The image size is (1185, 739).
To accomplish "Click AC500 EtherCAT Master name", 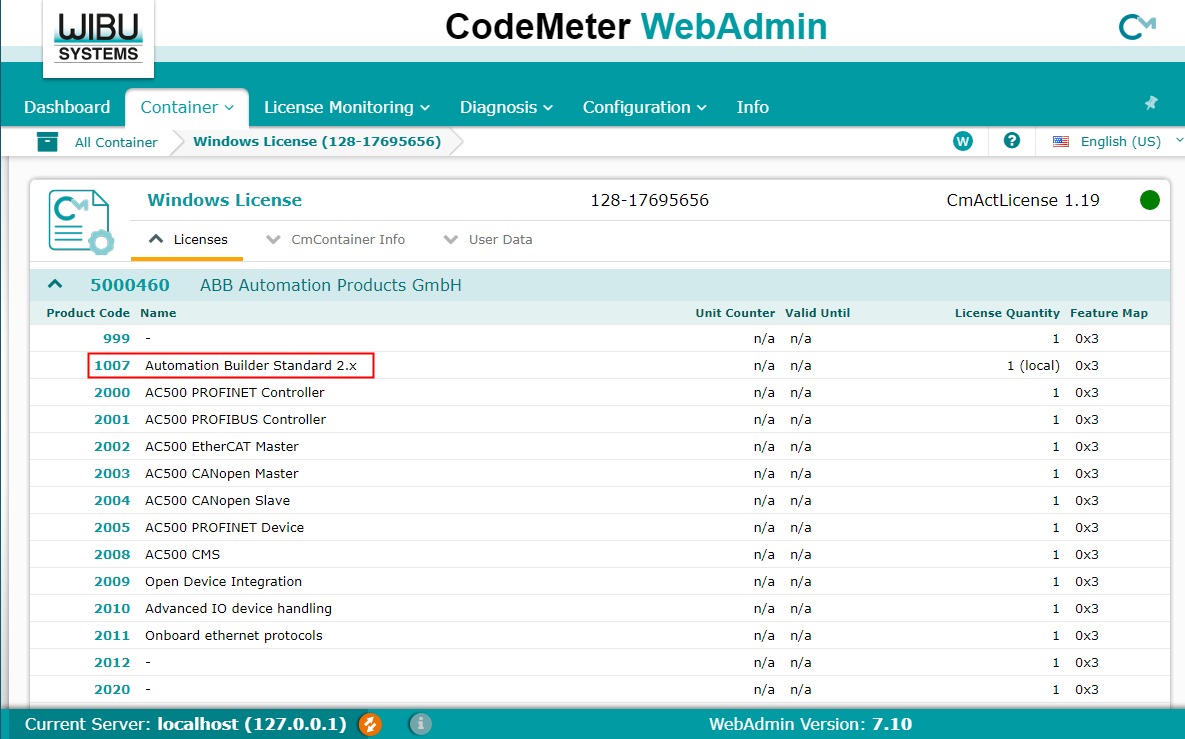I will pyautogui.click(x=221, y=447).
